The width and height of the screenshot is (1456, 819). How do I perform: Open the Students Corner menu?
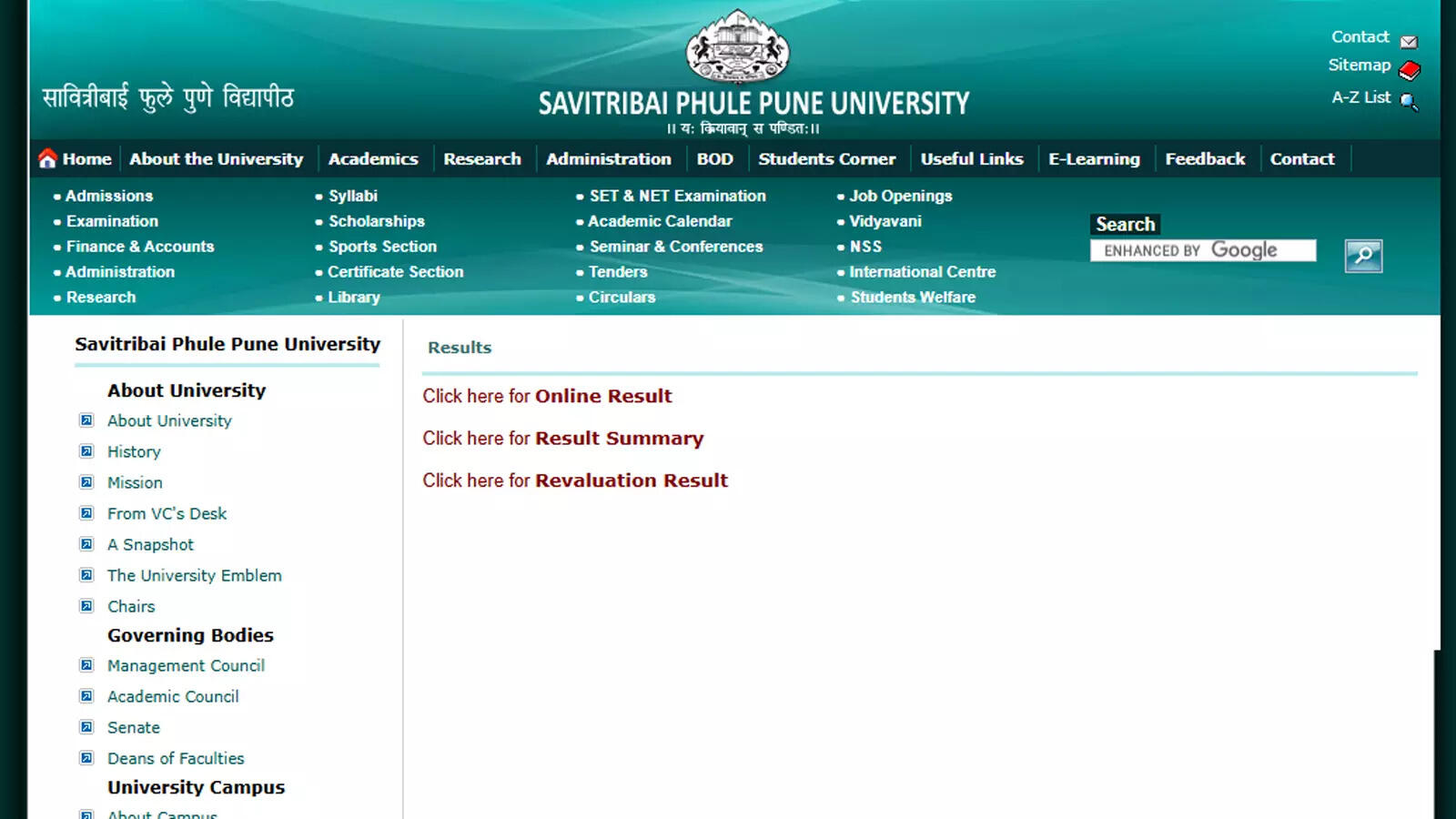point(827,158)
